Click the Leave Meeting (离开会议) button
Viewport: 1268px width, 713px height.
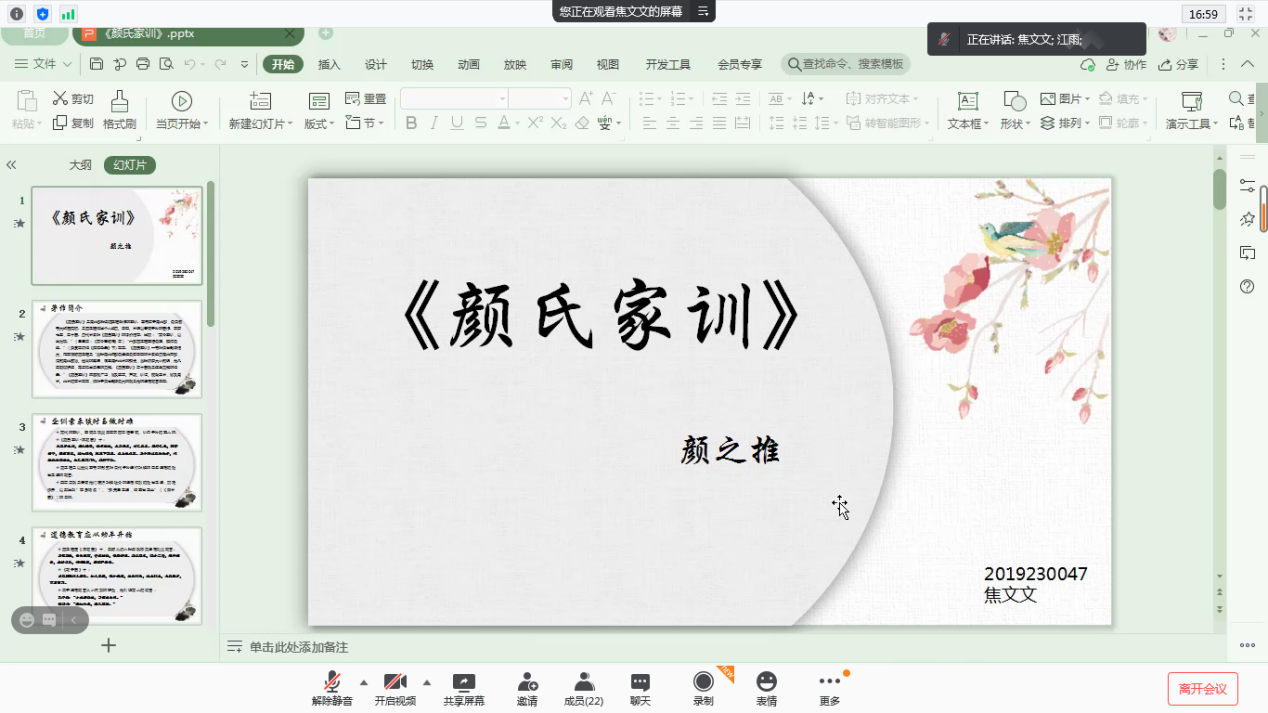tap(1202, 689)
